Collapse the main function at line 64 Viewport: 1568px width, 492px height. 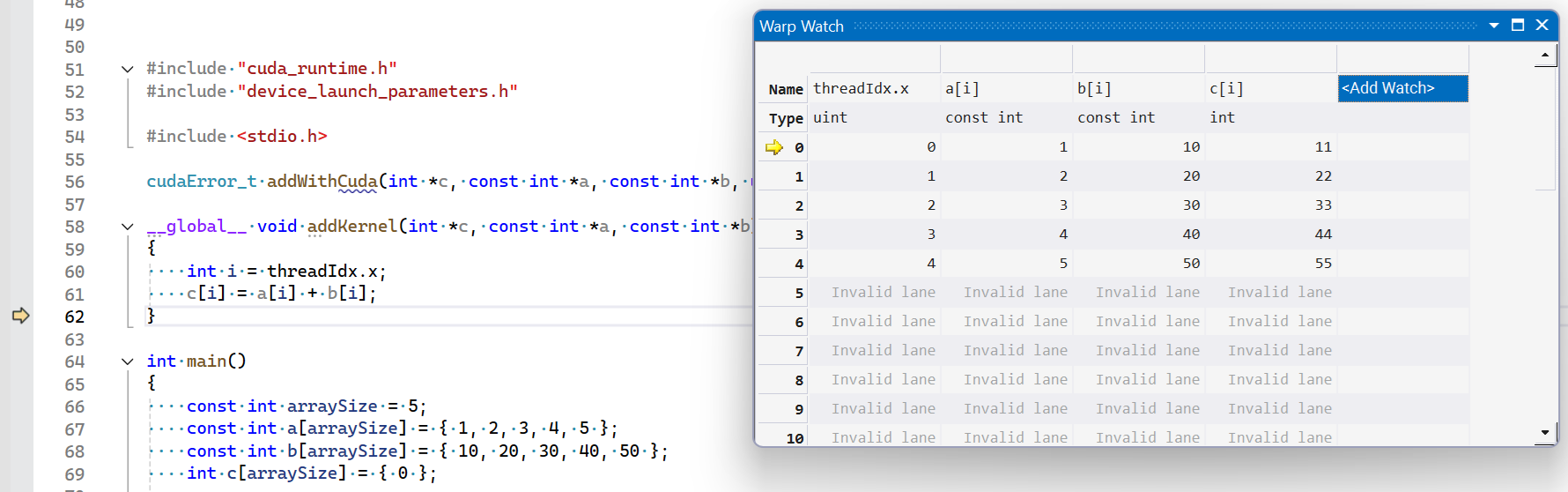[x=128, y=362]
